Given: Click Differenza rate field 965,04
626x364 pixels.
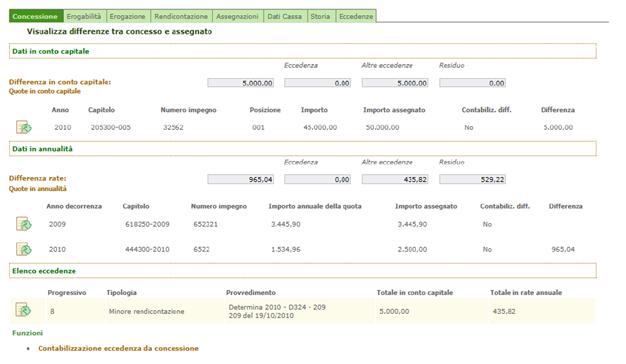Looking at the screenshot, I should click(x=240, y=180).
